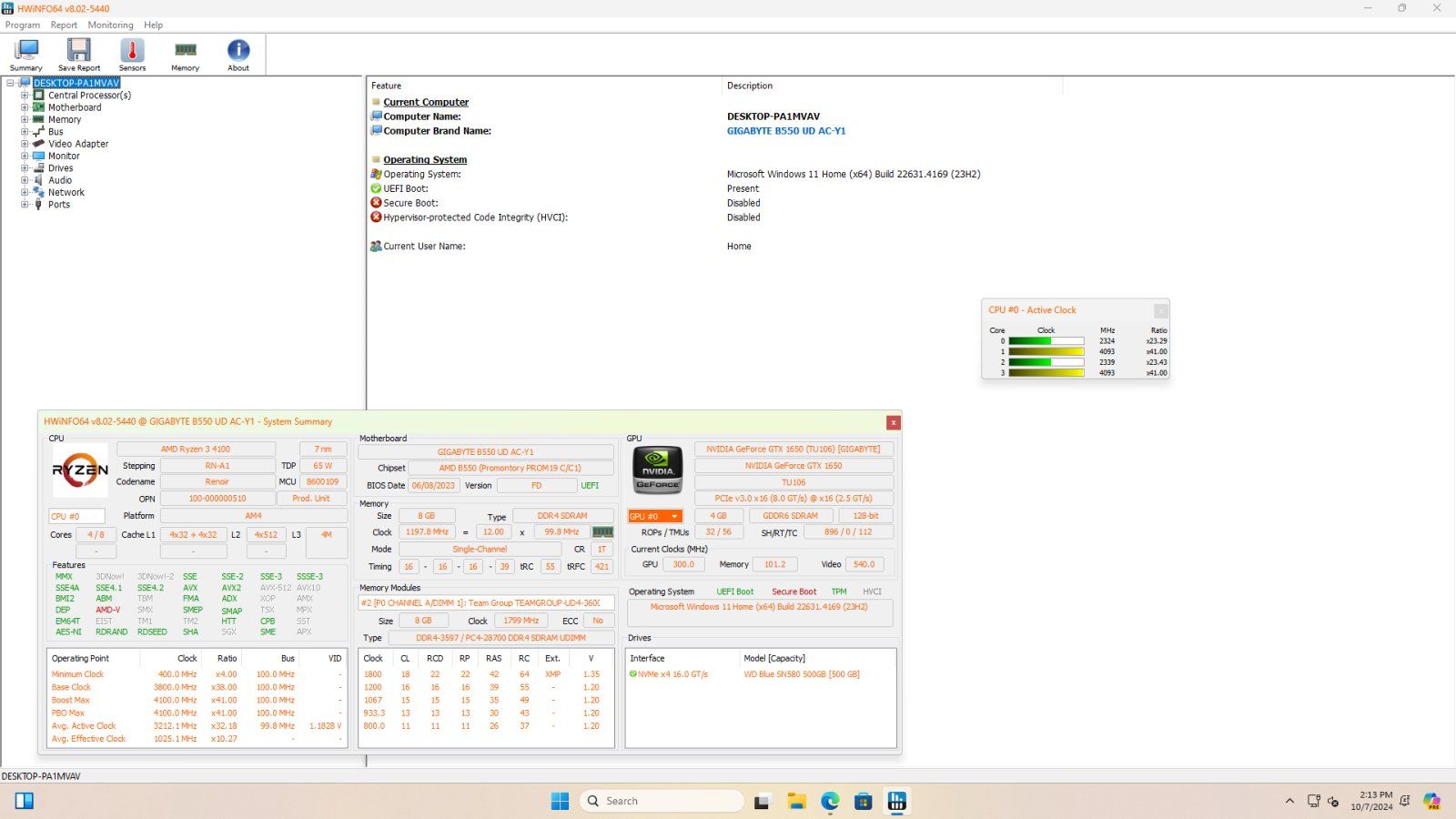Viewport: 1456px width, 819px height.
Task: Click the Avg. Active Clock operating point row
Action: [197, 726]
